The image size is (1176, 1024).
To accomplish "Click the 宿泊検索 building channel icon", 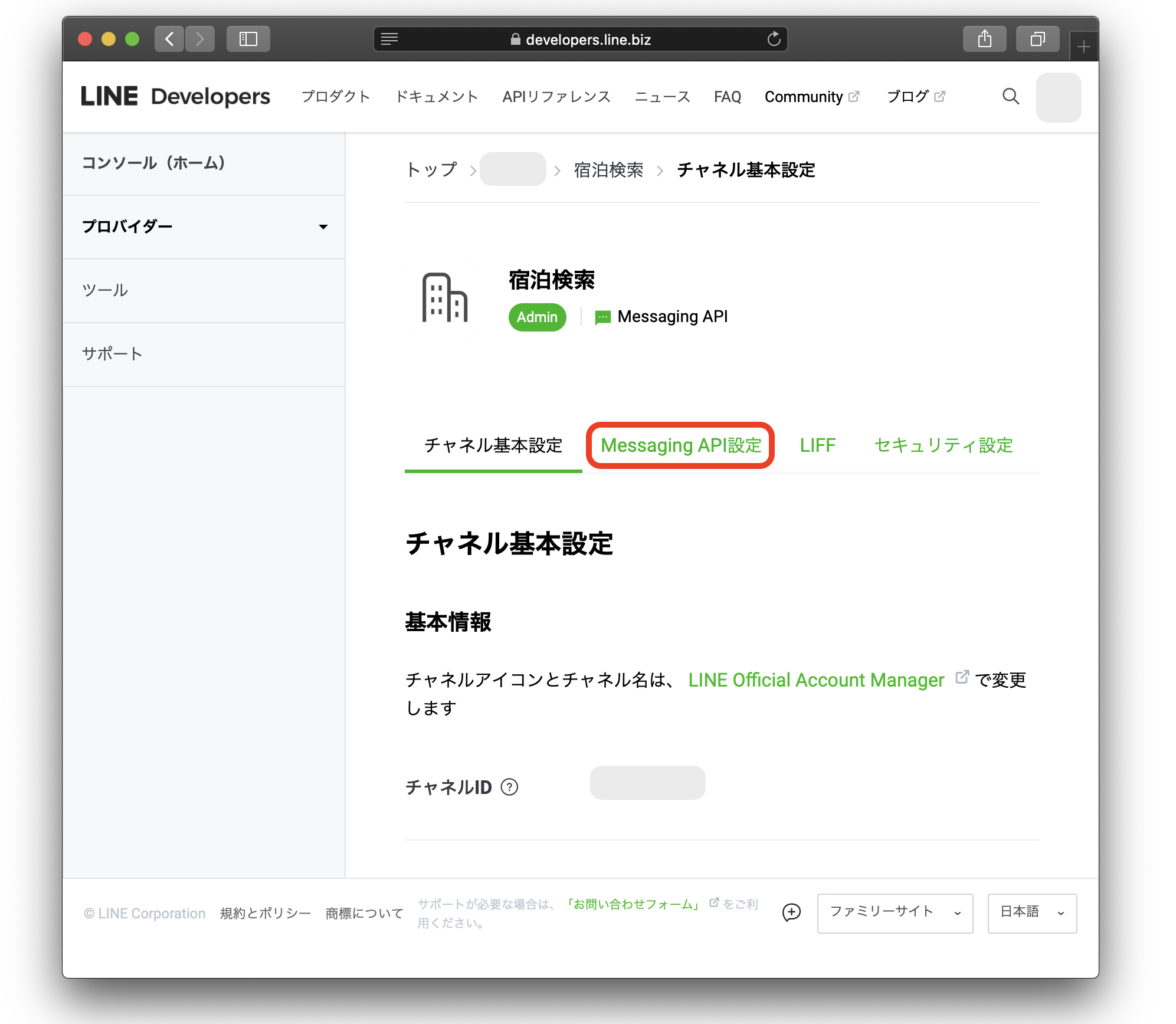I will (443, 299).
